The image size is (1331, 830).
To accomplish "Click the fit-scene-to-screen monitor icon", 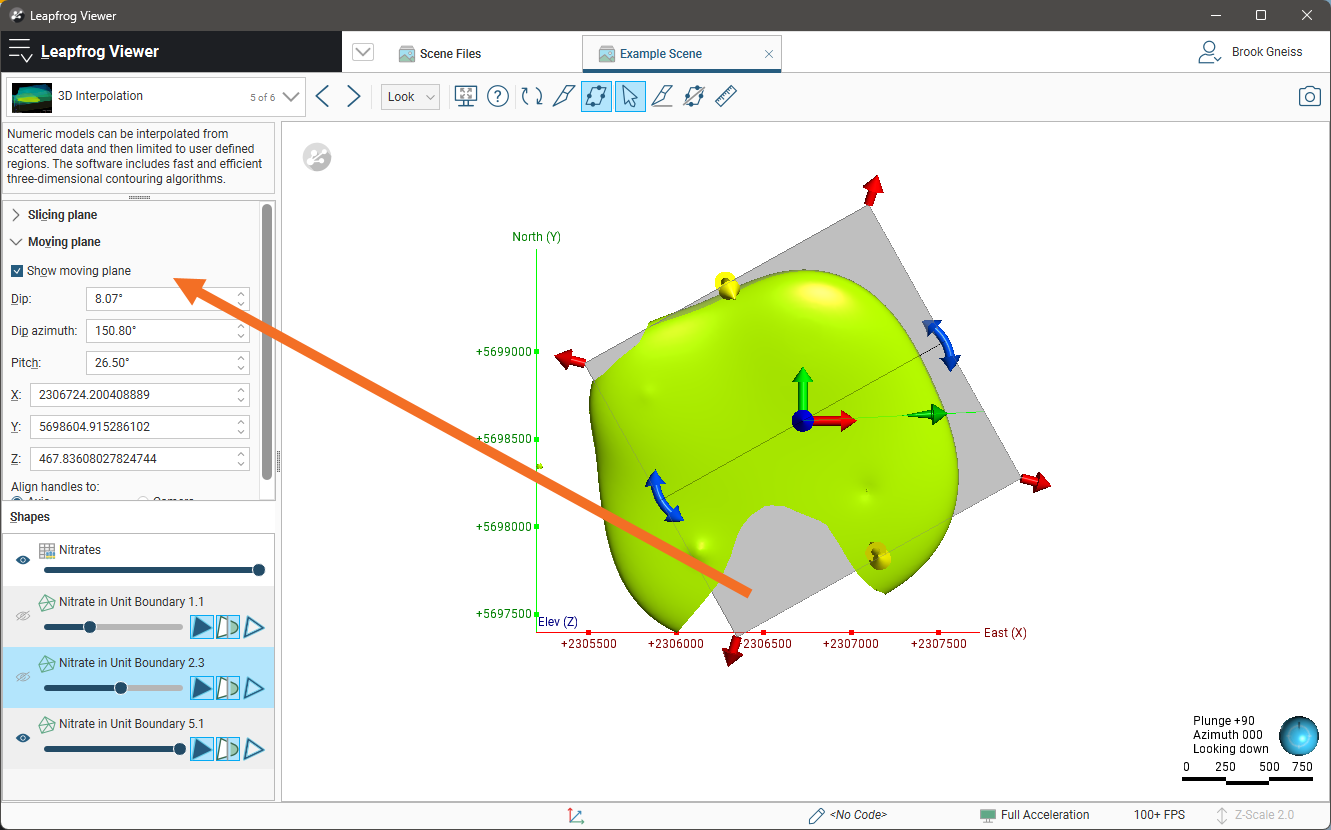I will (465, 96).
